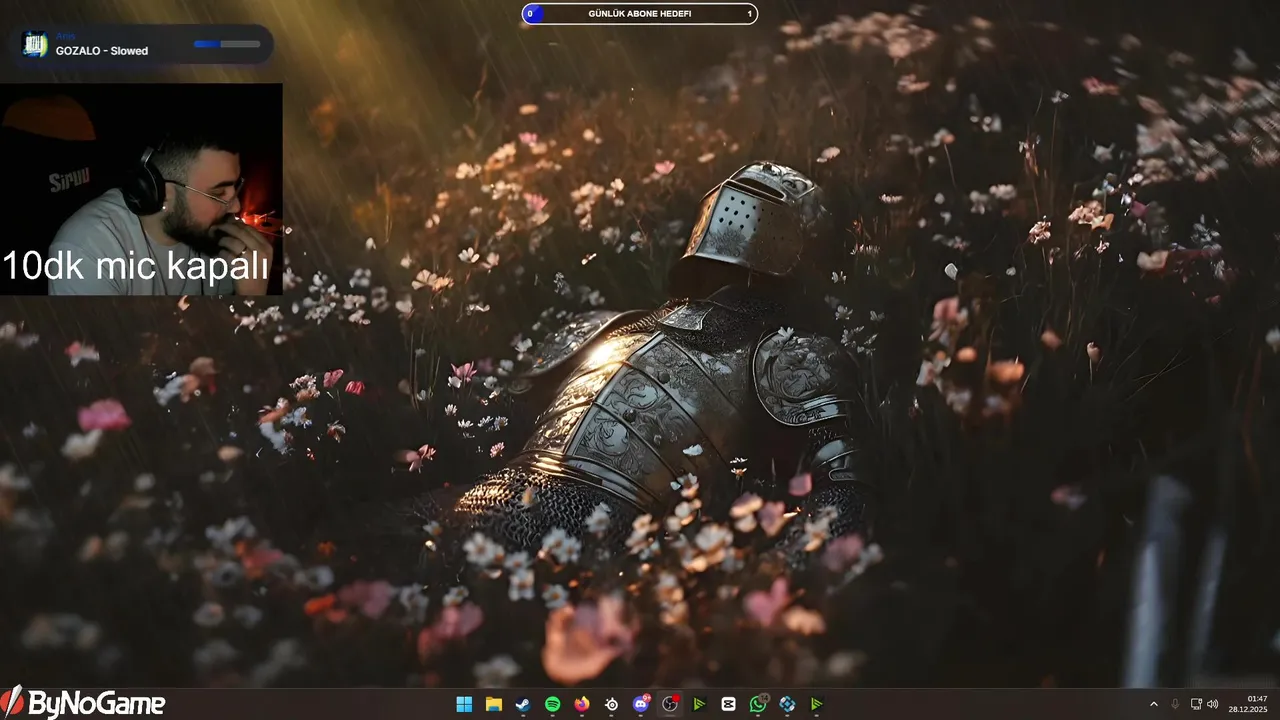Open network status tray icon
The height and width of the screenshot is (720, 1280).
pos(1196,704)
